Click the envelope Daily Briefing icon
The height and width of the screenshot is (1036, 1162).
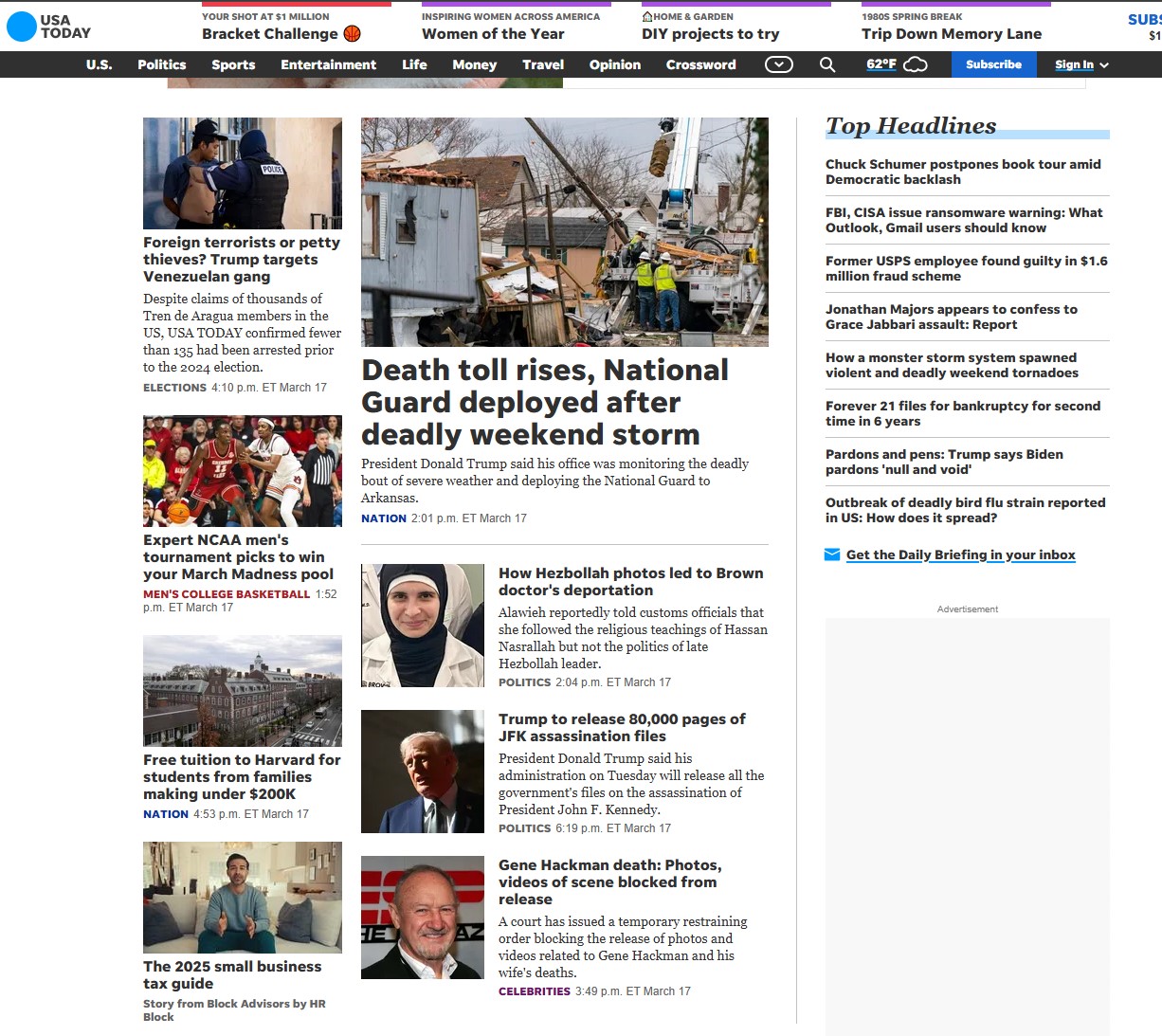click(832, 554)
